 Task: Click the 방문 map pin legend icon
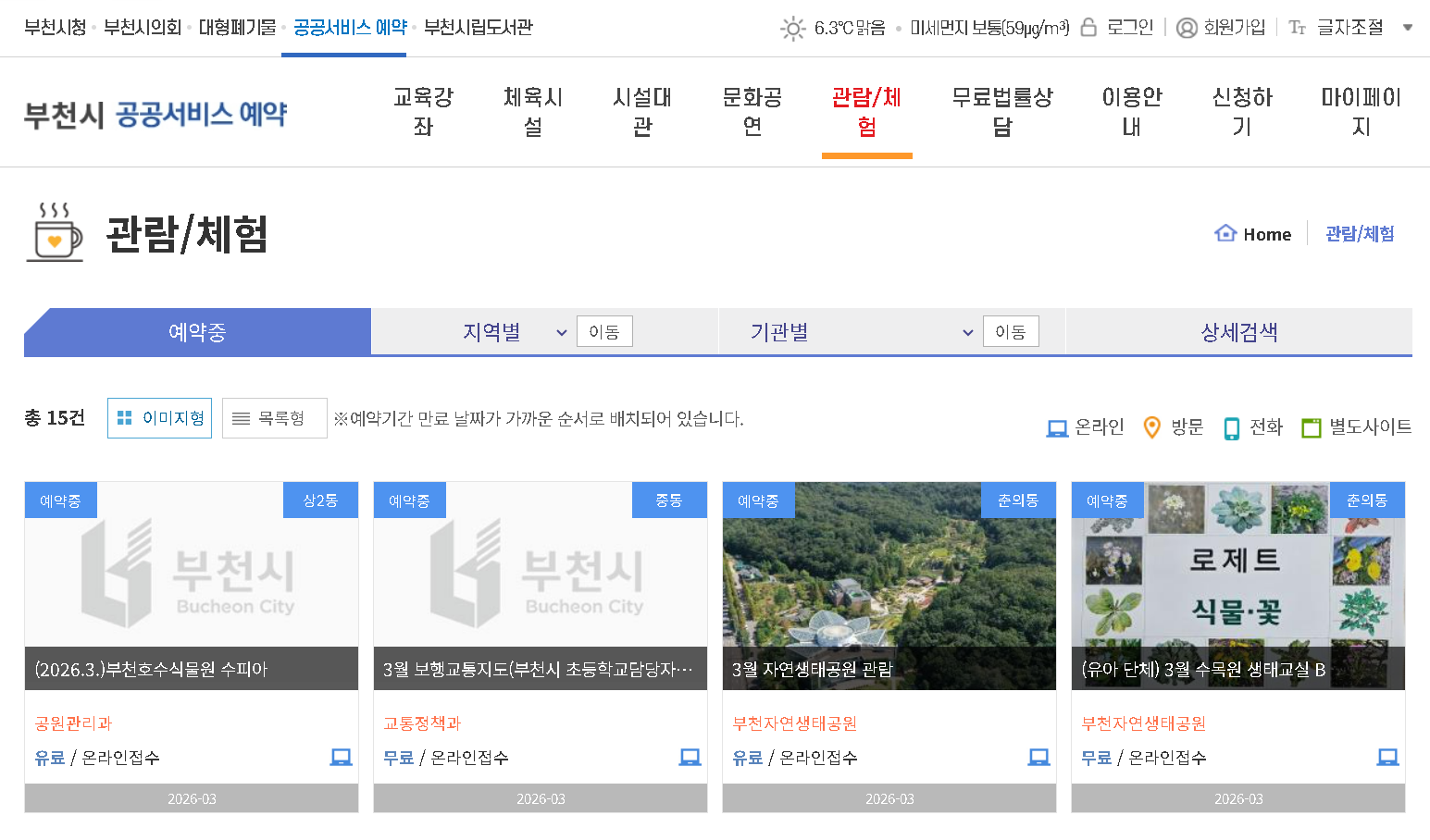(1151, 426)
